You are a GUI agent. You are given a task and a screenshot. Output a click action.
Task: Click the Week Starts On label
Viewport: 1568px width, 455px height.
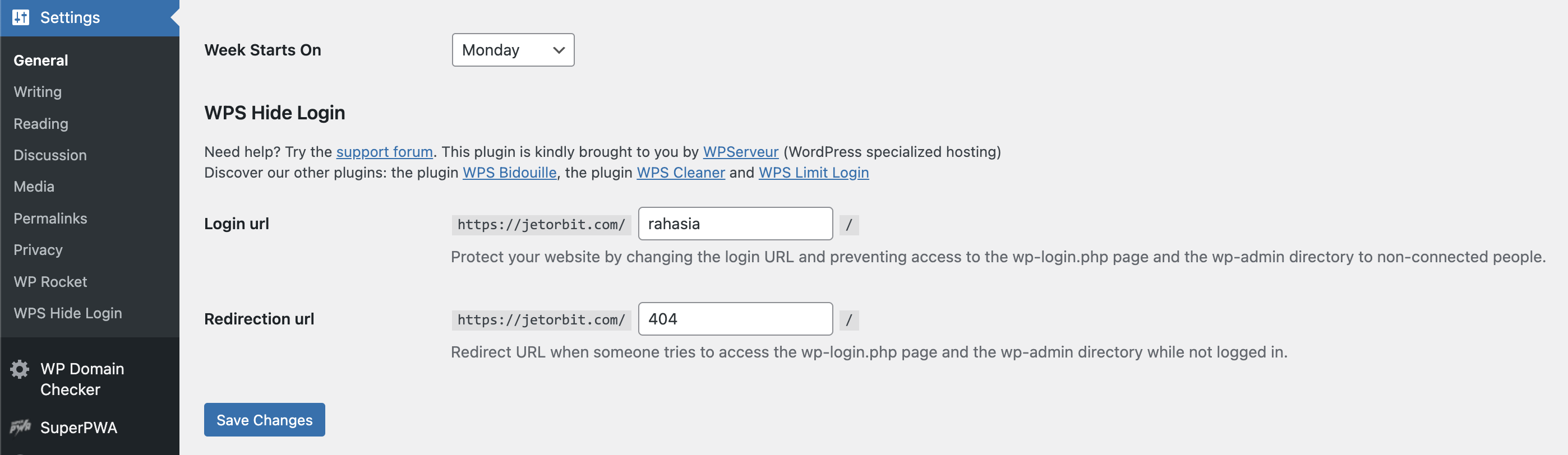[262, 50]
